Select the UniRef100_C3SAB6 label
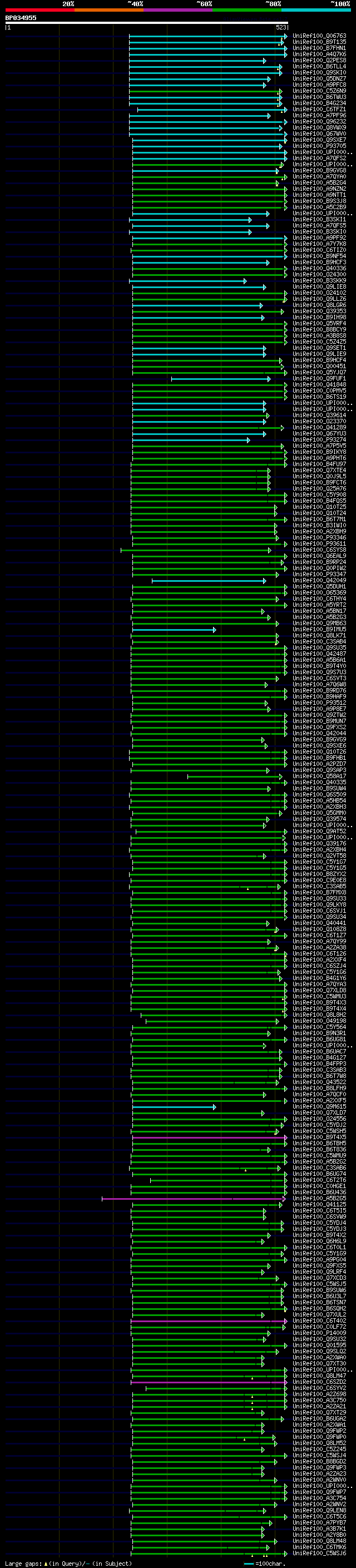 [x=319, y=1168]
